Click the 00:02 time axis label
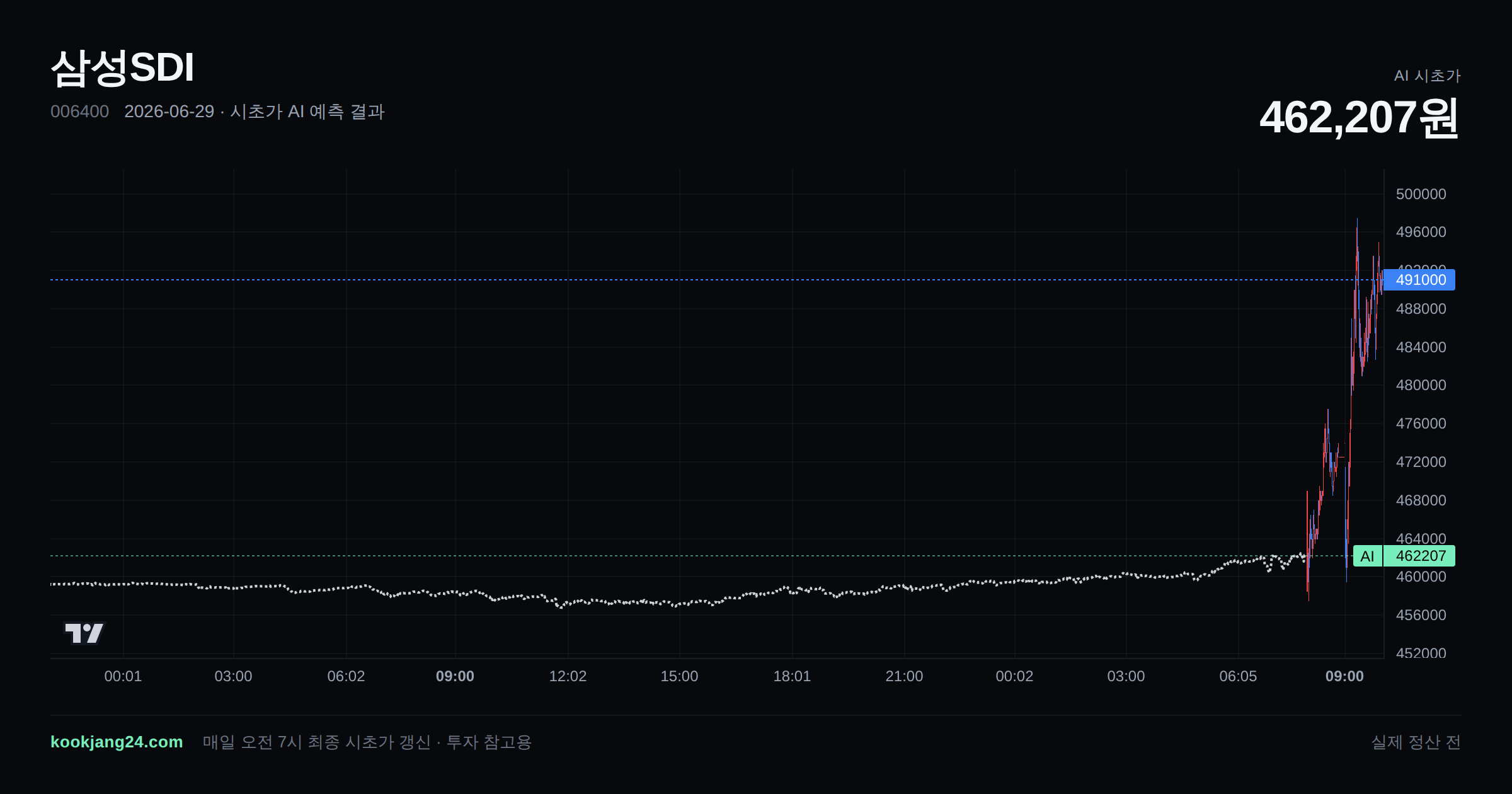 point(1014,676)
